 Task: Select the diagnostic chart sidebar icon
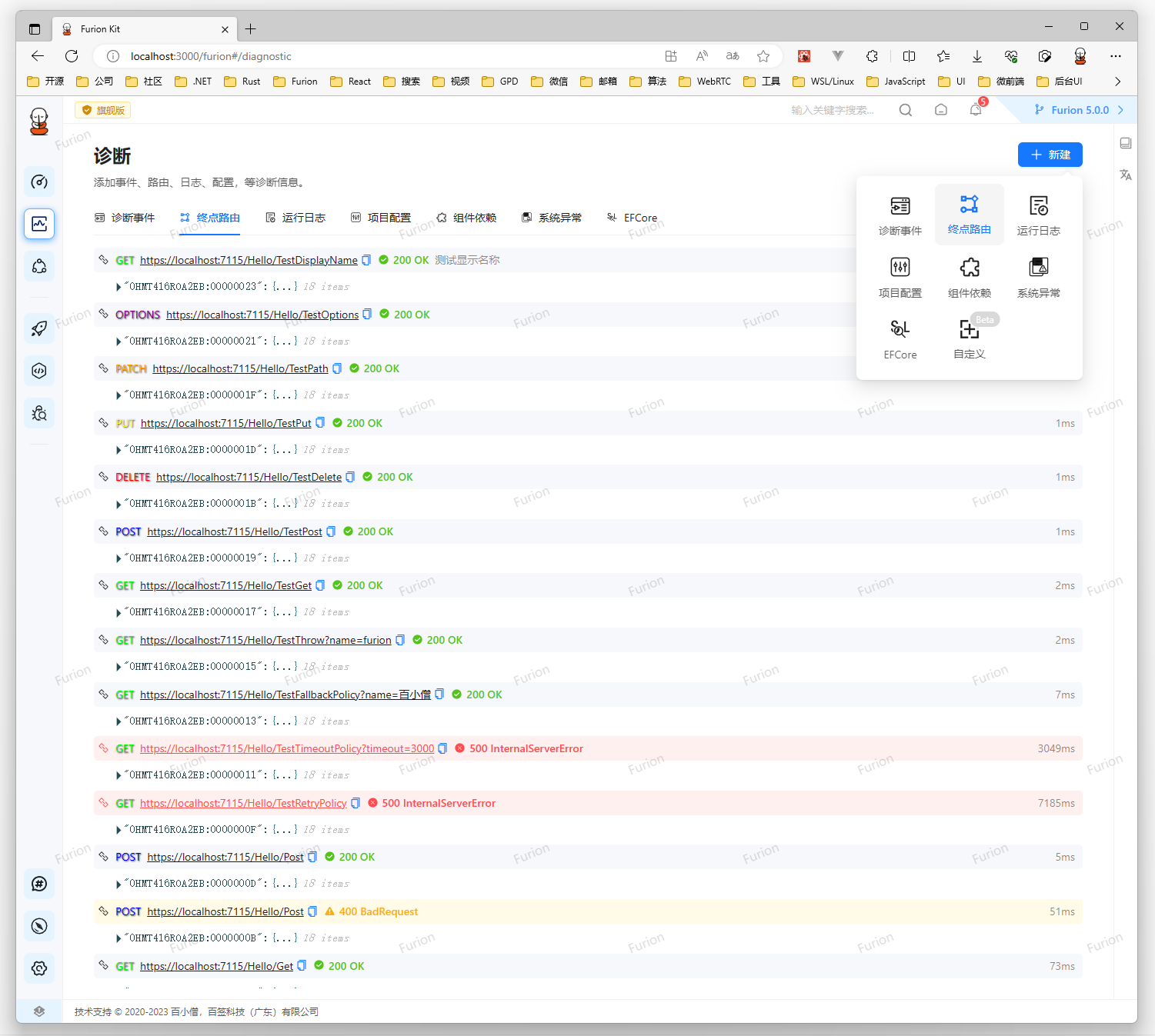coord(39,224)
